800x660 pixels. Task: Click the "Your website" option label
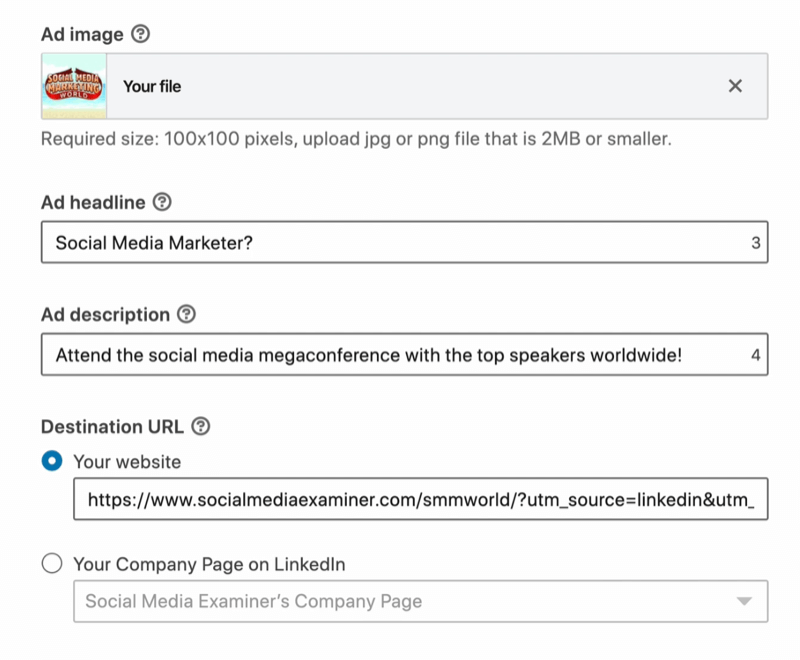point(127,462)
